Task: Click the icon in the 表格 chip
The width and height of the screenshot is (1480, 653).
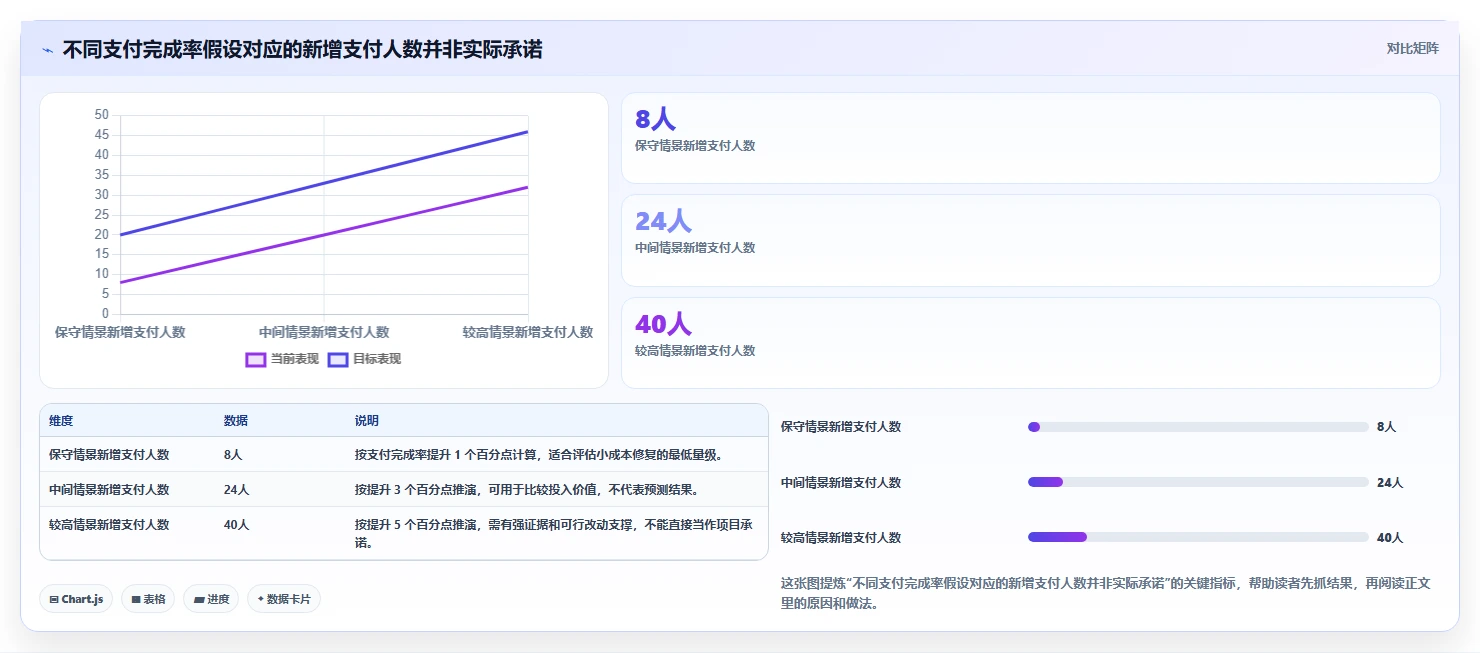Action: (136, 600)
